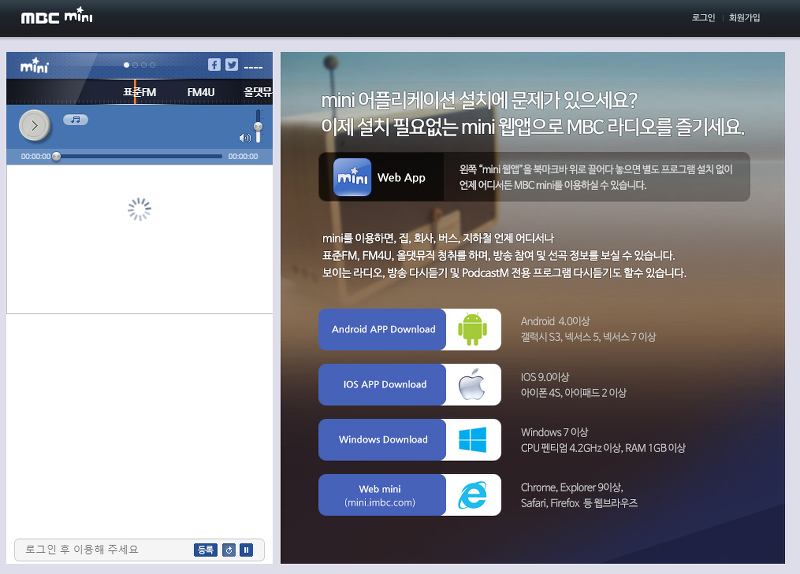This screenshot has width=800, height=574.
Task: Click the MBC mini logo in header
Action: [56, 16]
